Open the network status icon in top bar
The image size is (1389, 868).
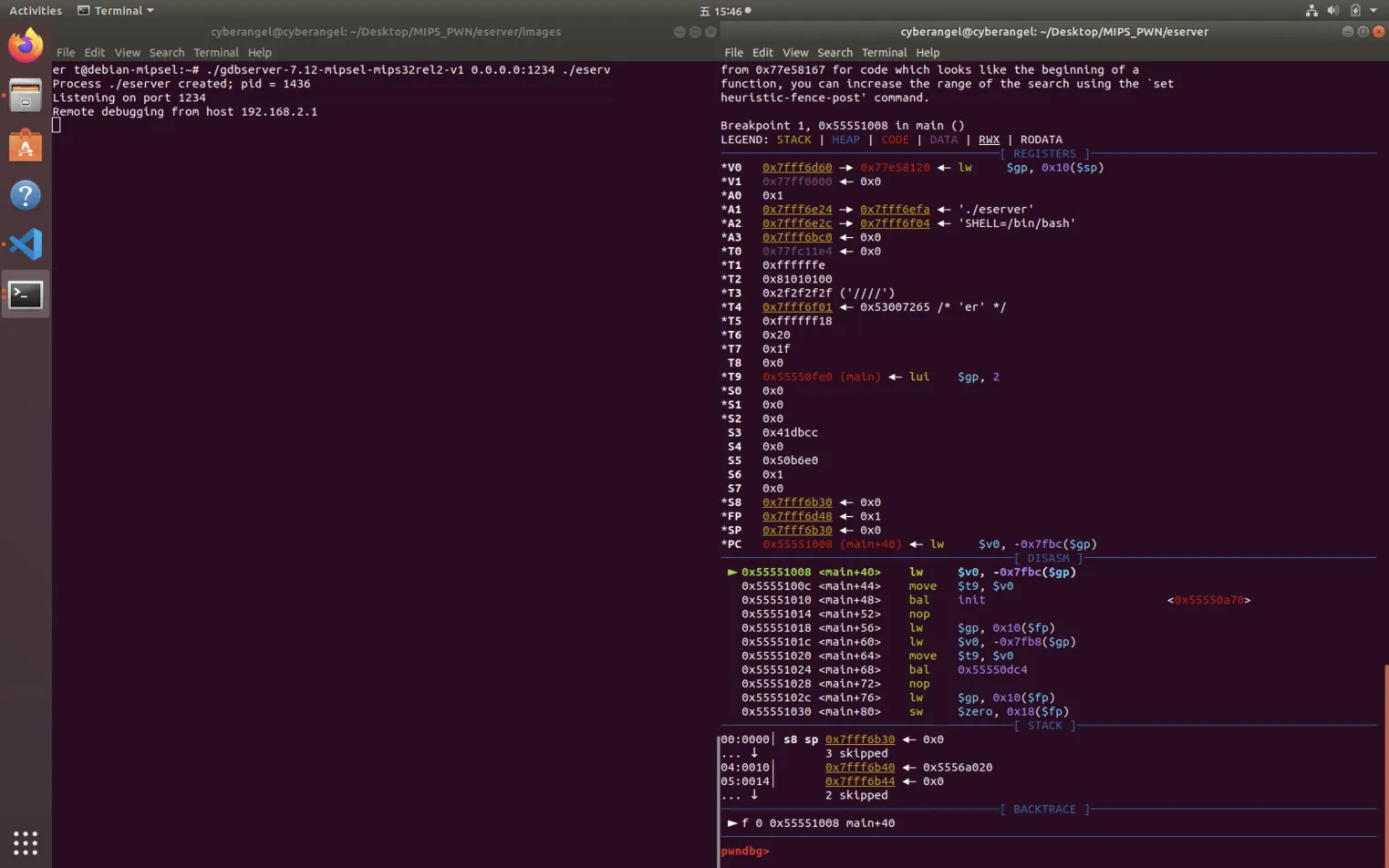[1311, 11]
